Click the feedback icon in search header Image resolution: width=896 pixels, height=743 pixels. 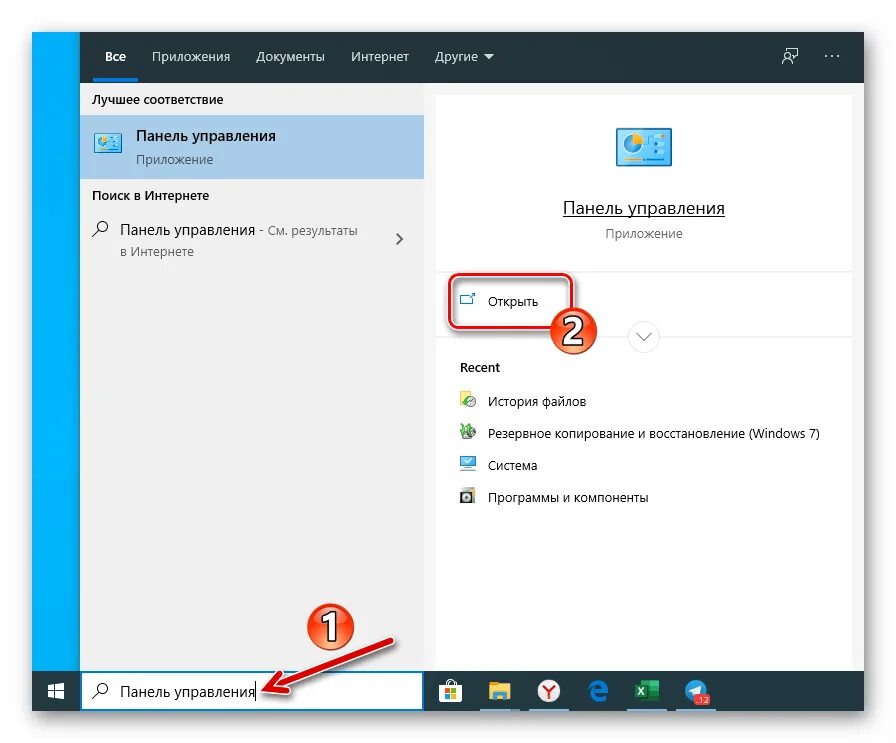pyautogui.click(x=790, y=56)
